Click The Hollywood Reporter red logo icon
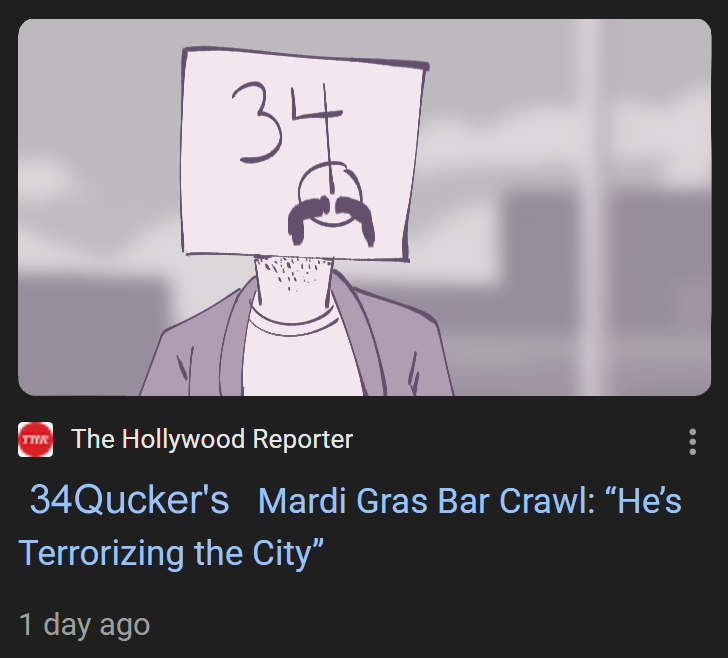Image resolution: width=728 pixels, height=658 pixels. point(35,439)
